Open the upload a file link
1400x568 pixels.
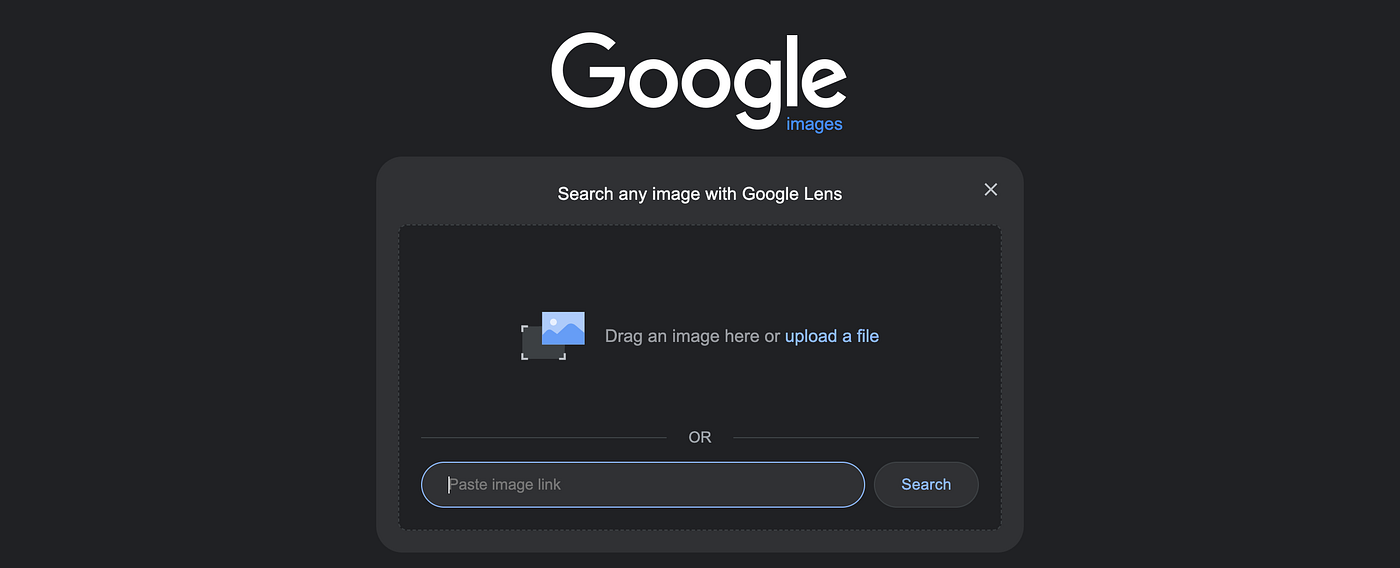tap(832, 336)
